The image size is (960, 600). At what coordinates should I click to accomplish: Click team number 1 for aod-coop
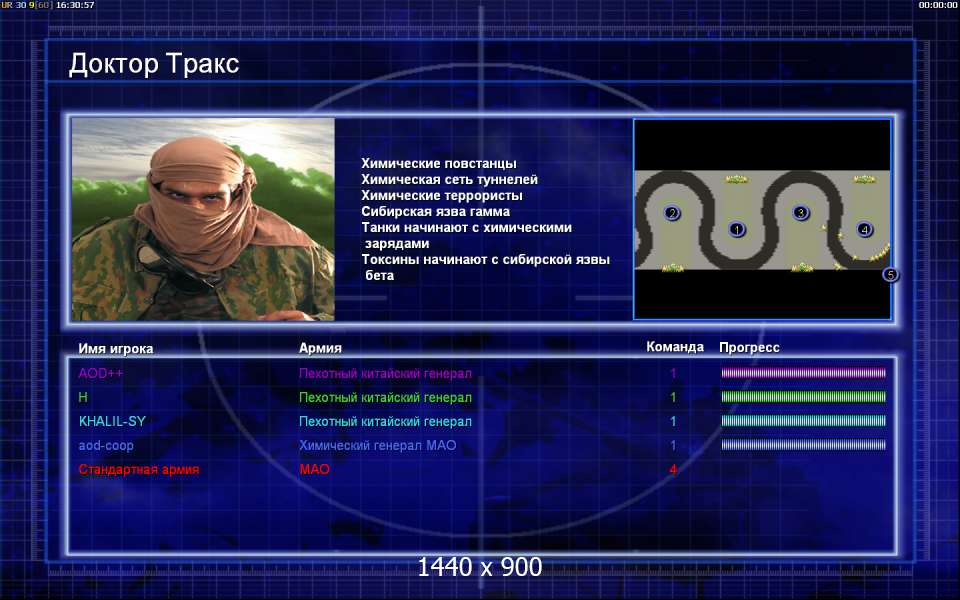tap(673, 445)
